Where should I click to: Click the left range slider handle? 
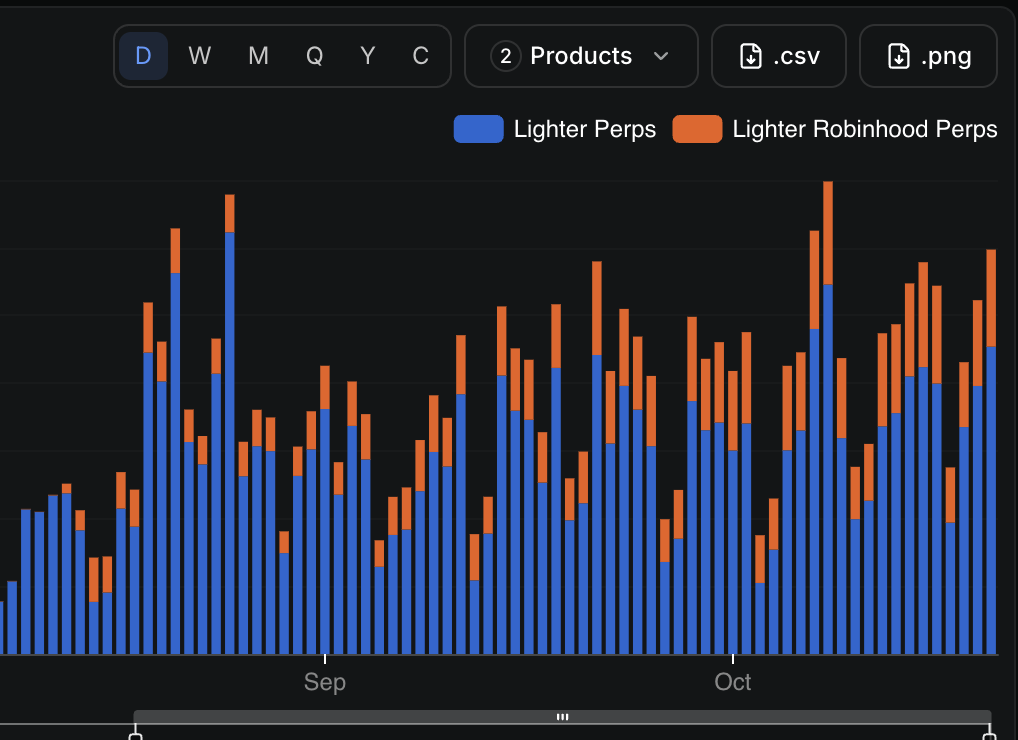tap(136, 735)
